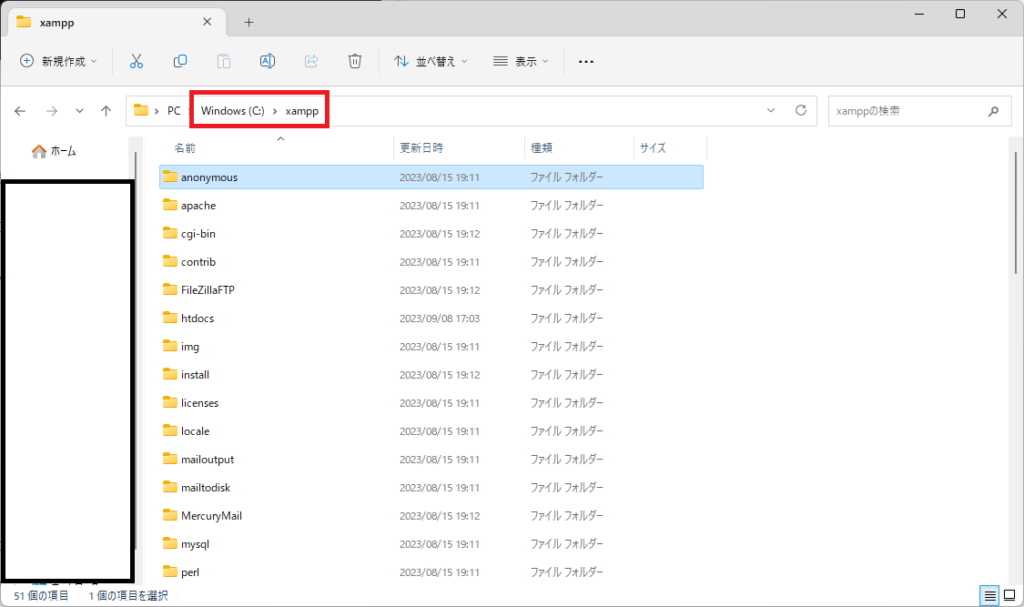Expand the chevron before PC in path
1024x607 pixels.
pyautogui.click(x=157, y=111)
